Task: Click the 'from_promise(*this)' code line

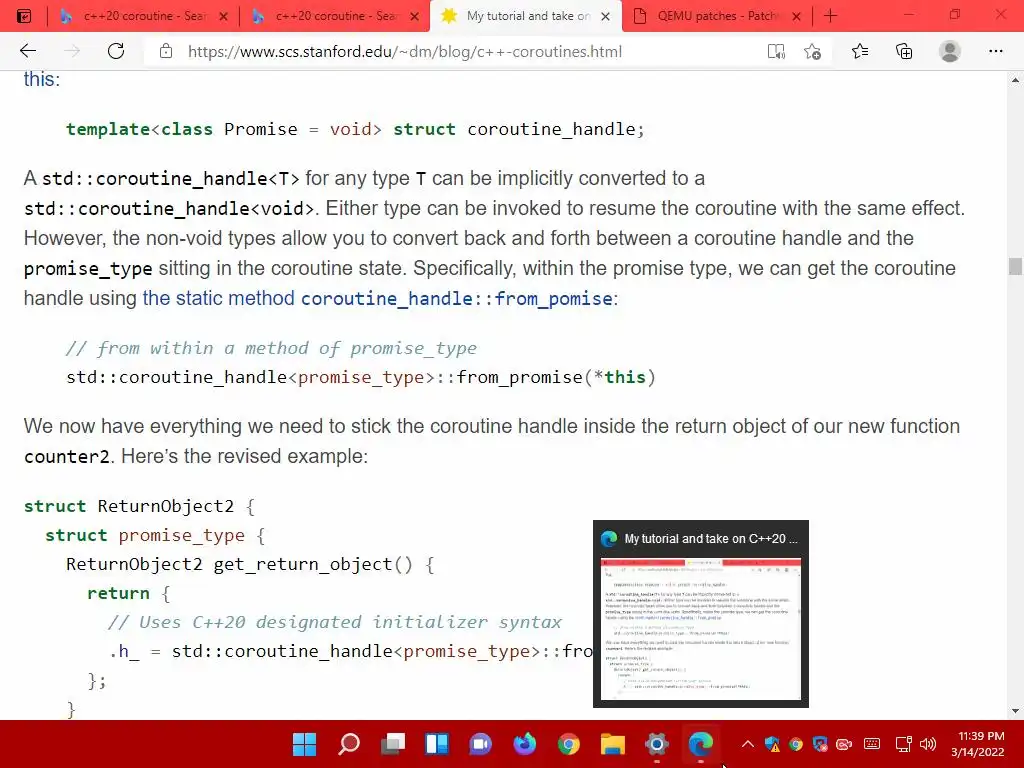Action: [360, 377]
